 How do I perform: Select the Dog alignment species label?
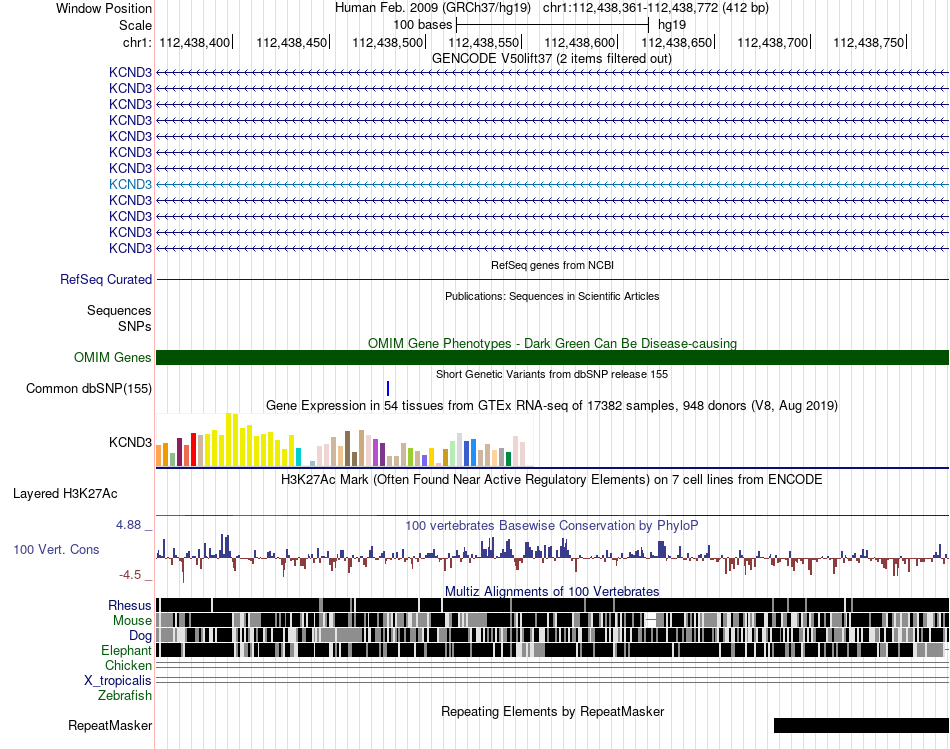[140, 636]
